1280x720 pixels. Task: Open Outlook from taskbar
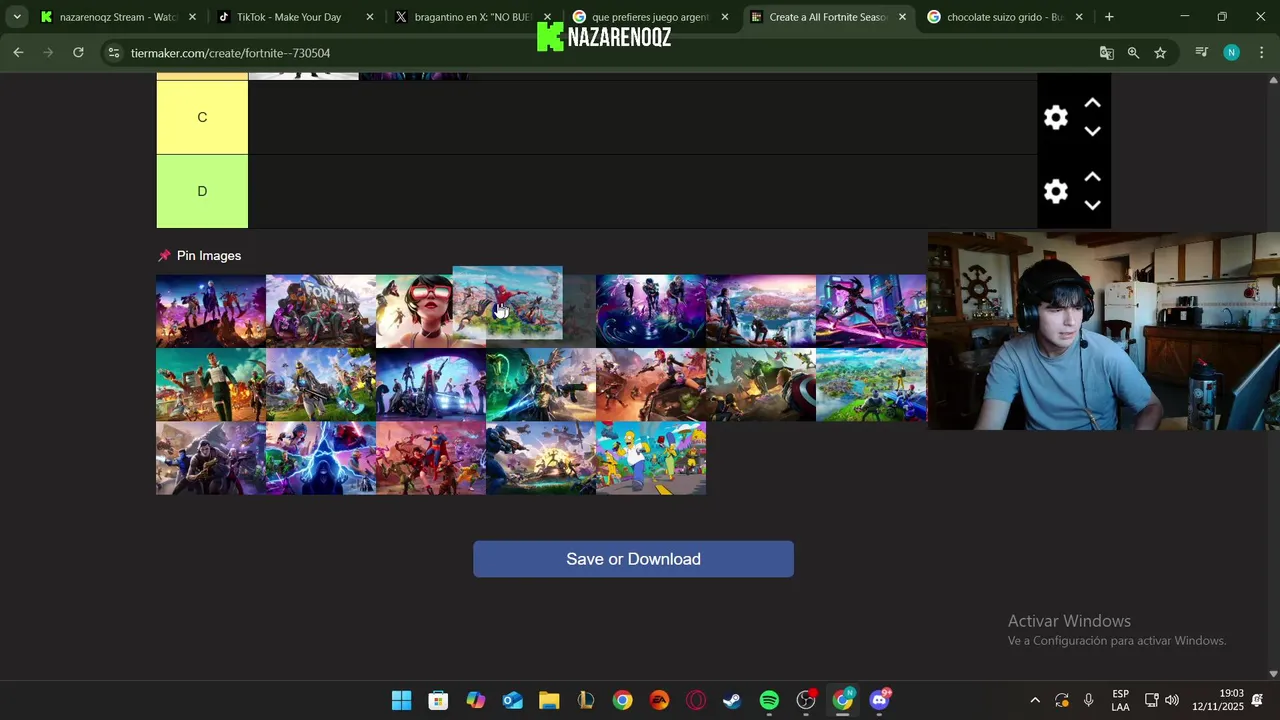pos(512,700)
